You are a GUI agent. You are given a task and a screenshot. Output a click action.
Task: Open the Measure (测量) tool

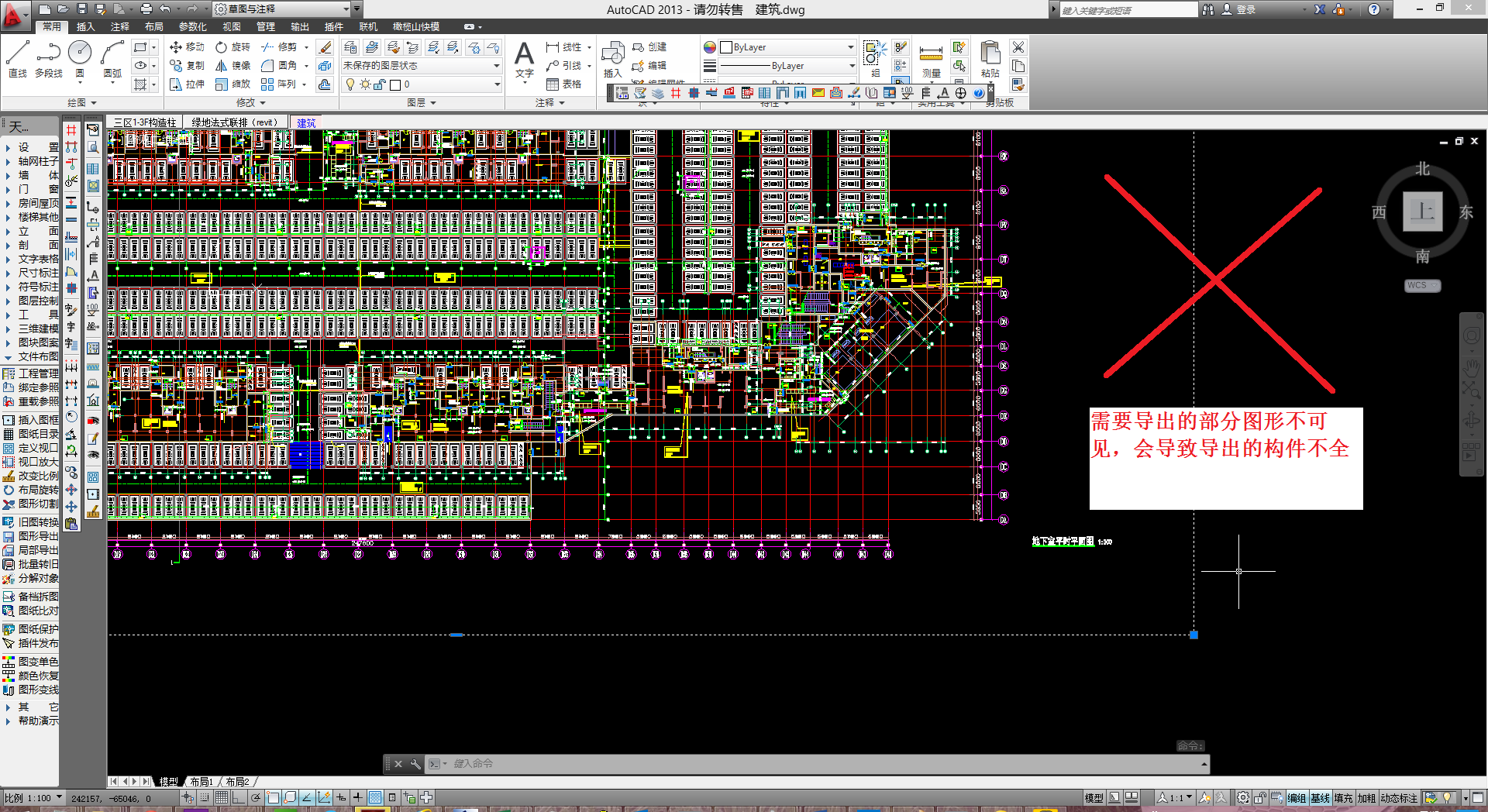pos(931,60)
